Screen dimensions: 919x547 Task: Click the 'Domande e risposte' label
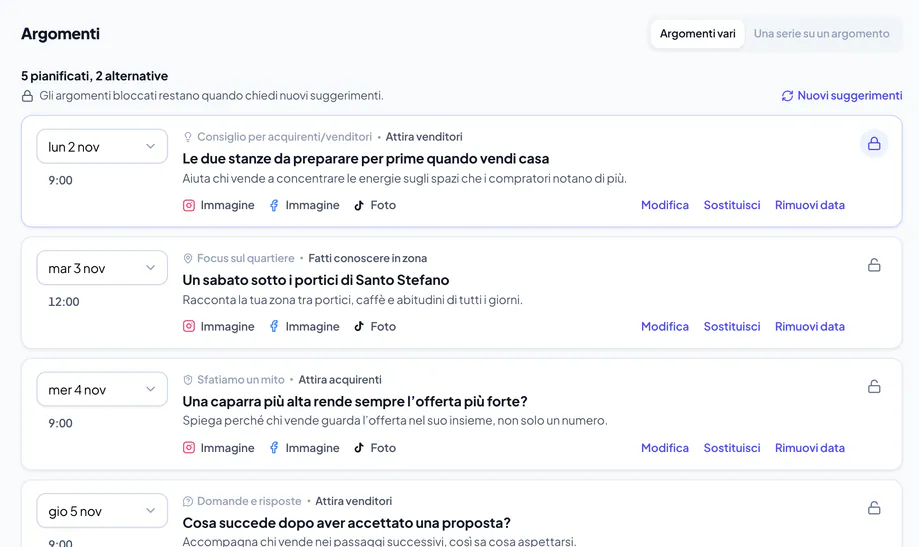click(249, 501)
